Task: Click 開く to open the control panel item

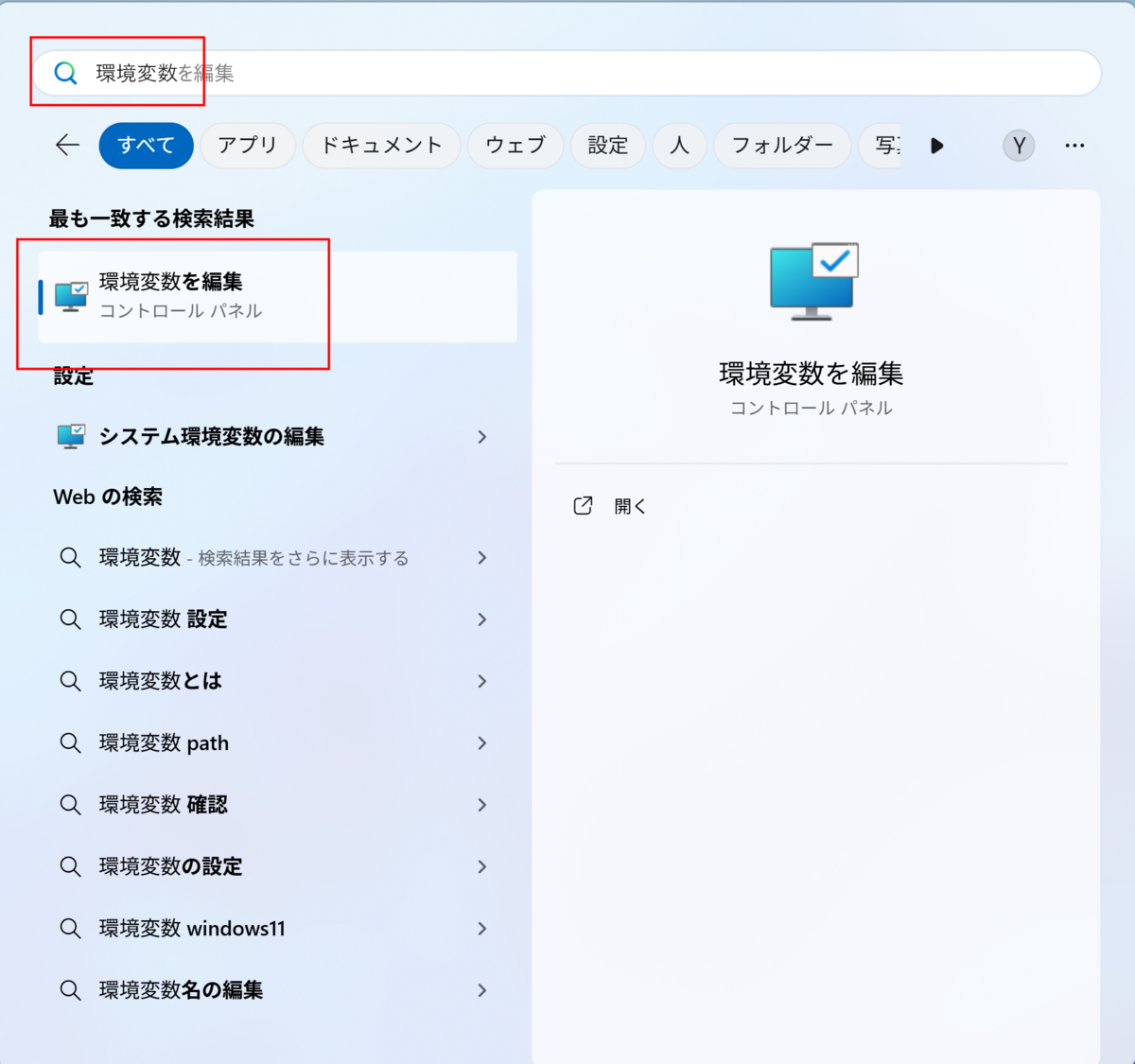Action: click(630, 506)
